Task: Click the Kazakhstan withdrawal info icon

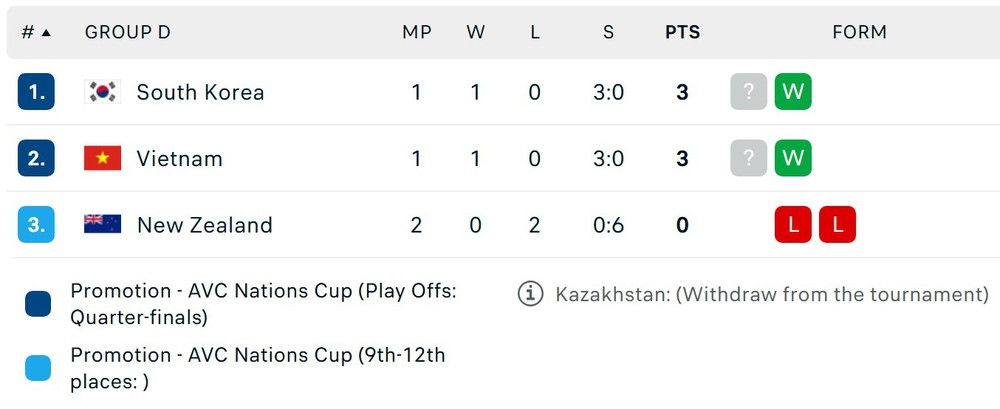Action: click(530, 294)
